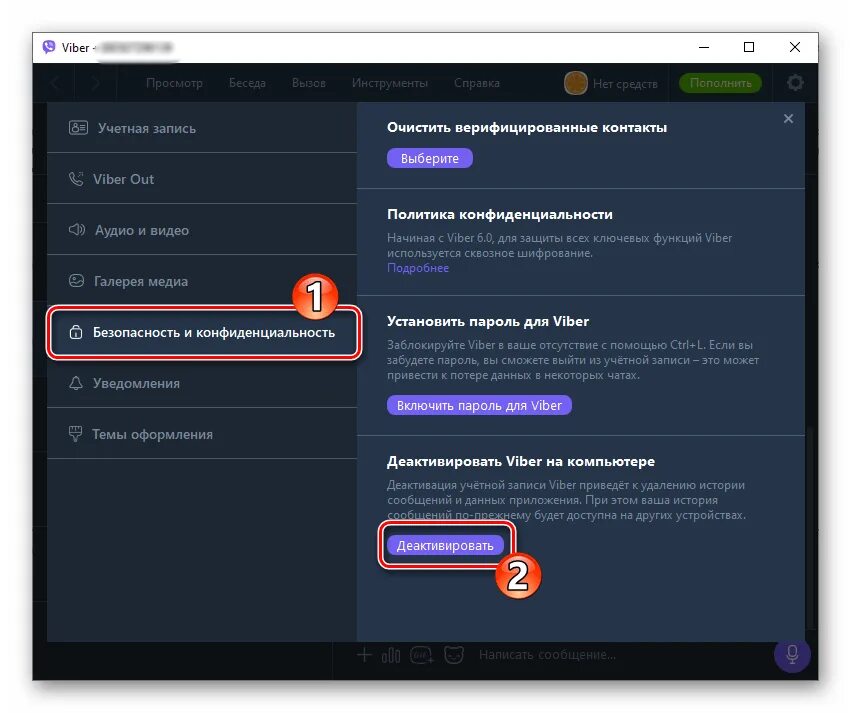The width and height of the screenshot is (851, 713).
Task: Click the sticker bear icon
Action: tap(454, 655)
